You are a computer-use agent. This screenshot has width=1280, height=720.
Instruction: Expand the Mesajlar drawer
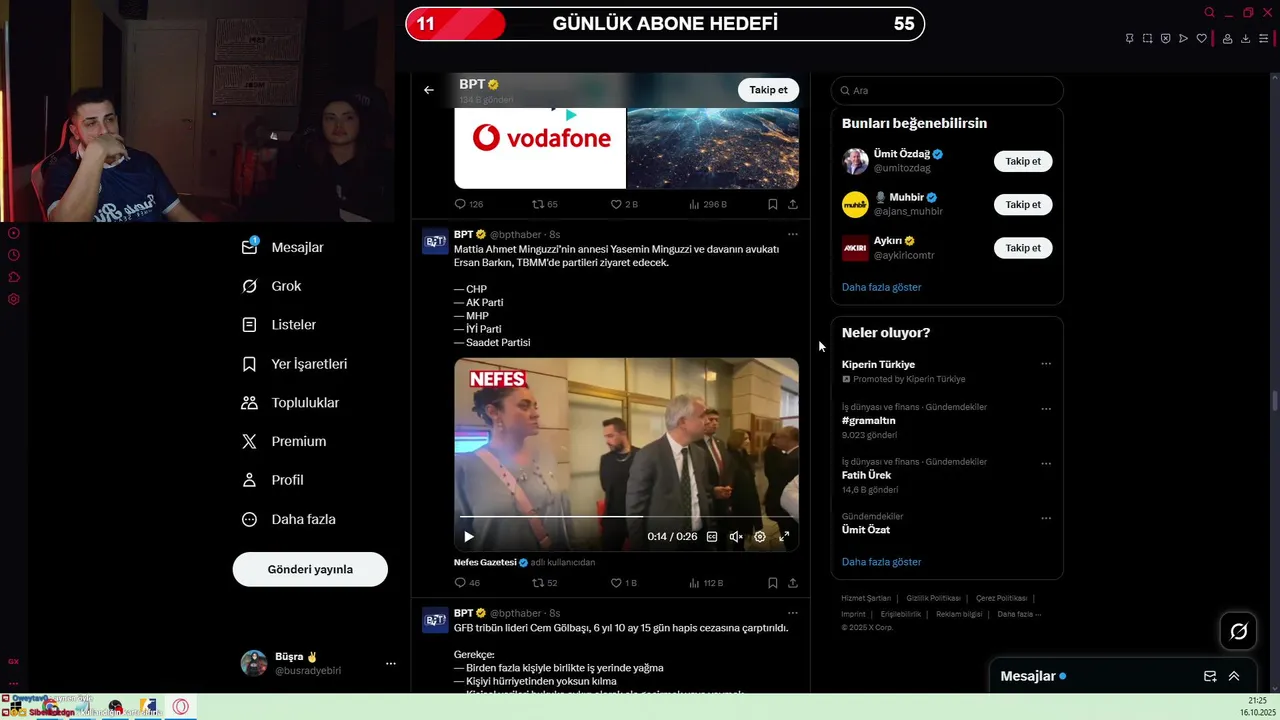tap(1234, 677)
